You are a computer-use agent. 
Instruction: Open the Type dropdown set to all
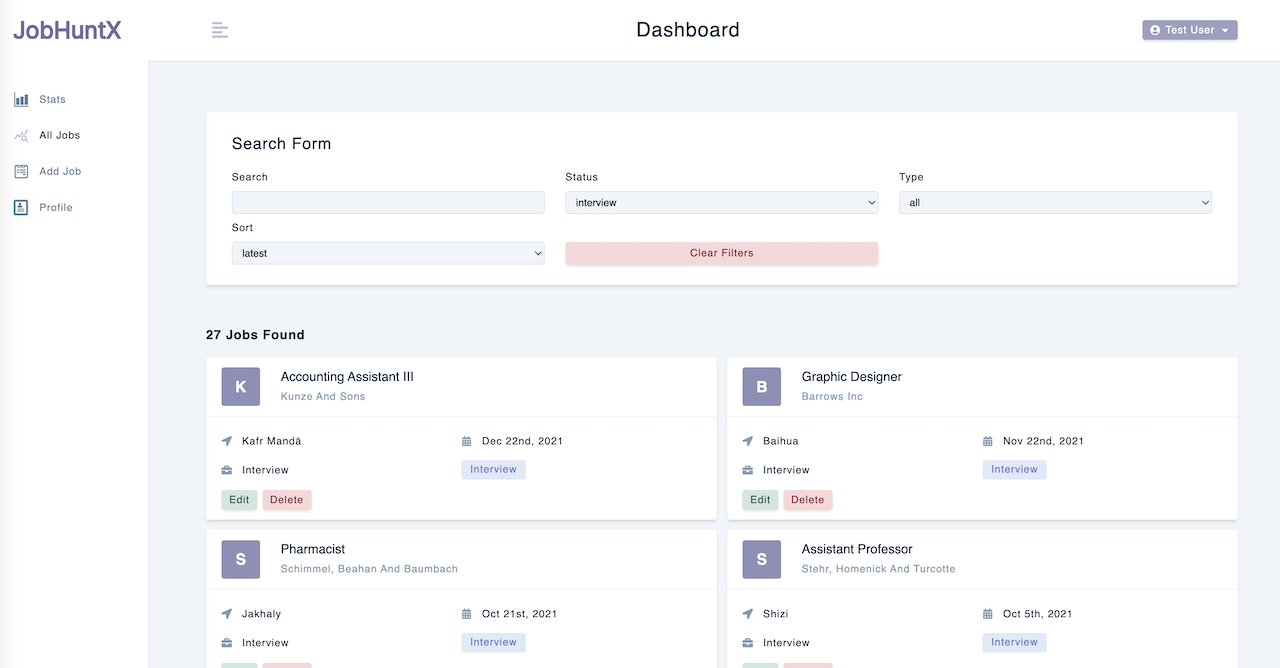coord(1055,202)
